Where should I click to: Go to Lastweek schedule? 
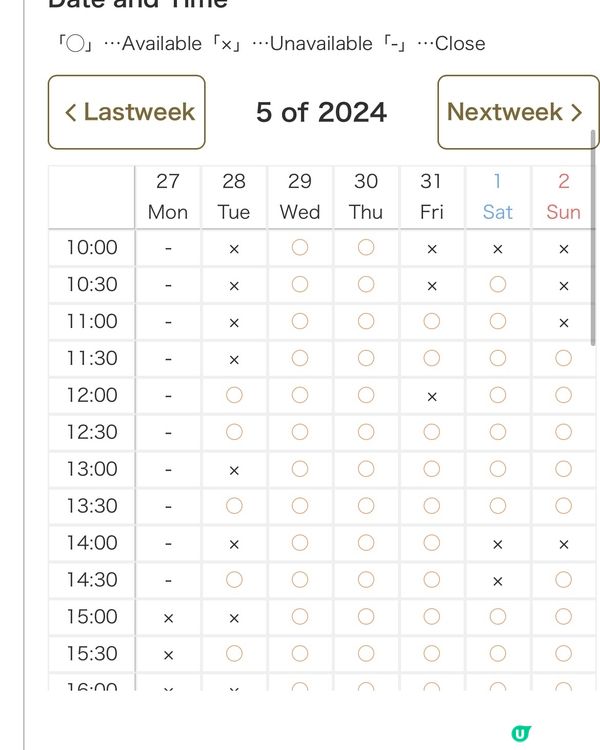coord(127,112)
